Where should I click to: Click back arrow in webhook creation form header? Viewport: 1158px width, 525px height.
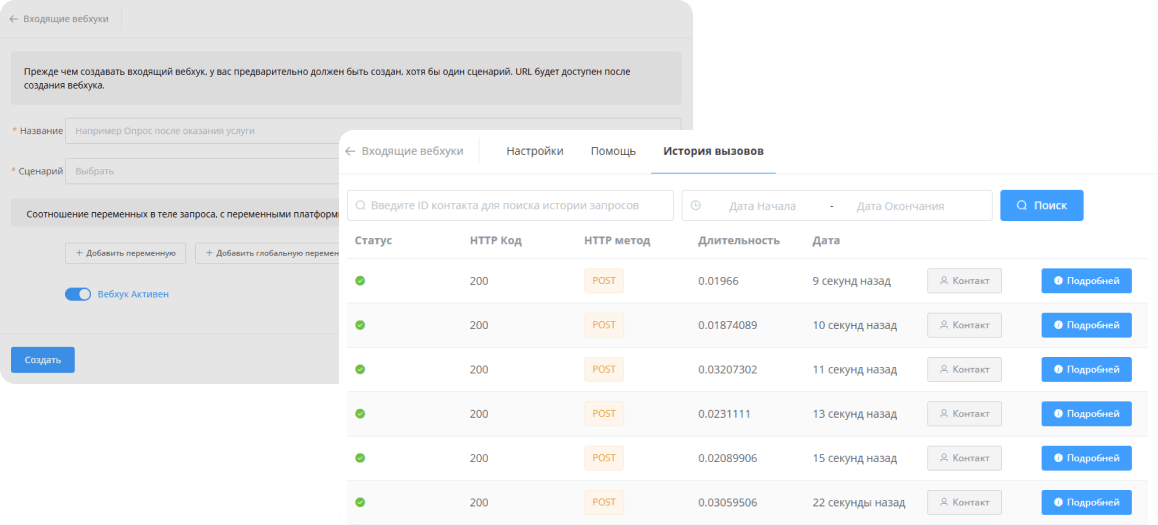coord(13,19)
